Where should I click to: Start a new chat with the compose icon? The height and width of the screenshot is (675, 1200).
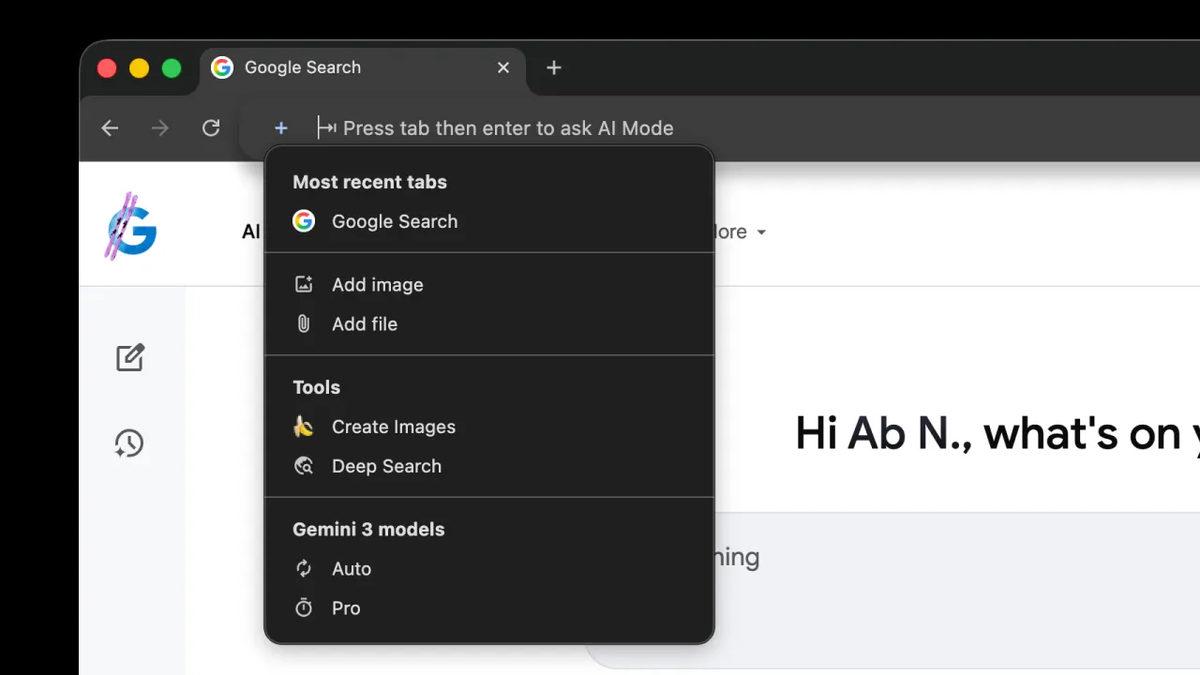click(131, 357)
